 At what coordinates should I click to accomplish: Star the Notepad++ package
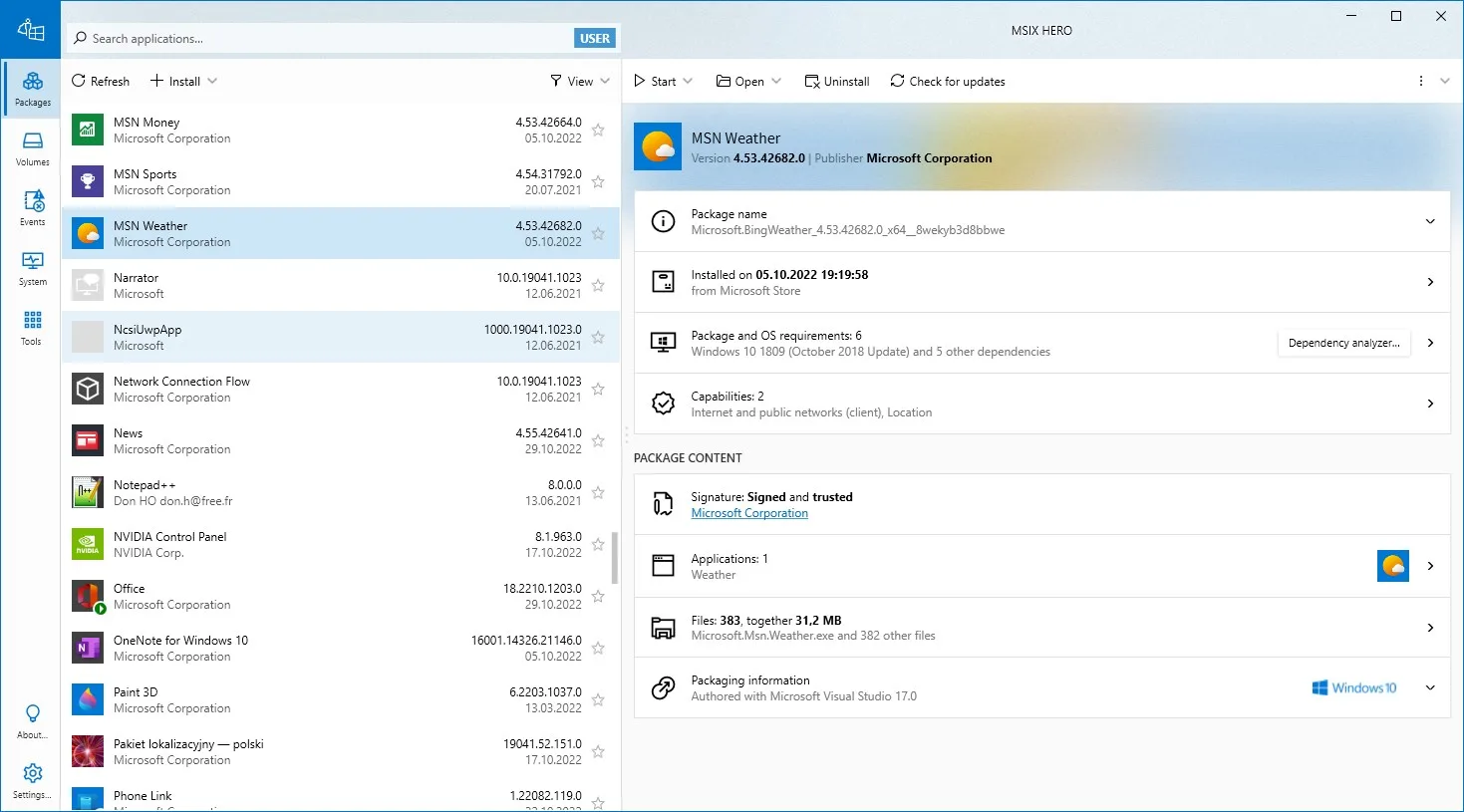598,492
